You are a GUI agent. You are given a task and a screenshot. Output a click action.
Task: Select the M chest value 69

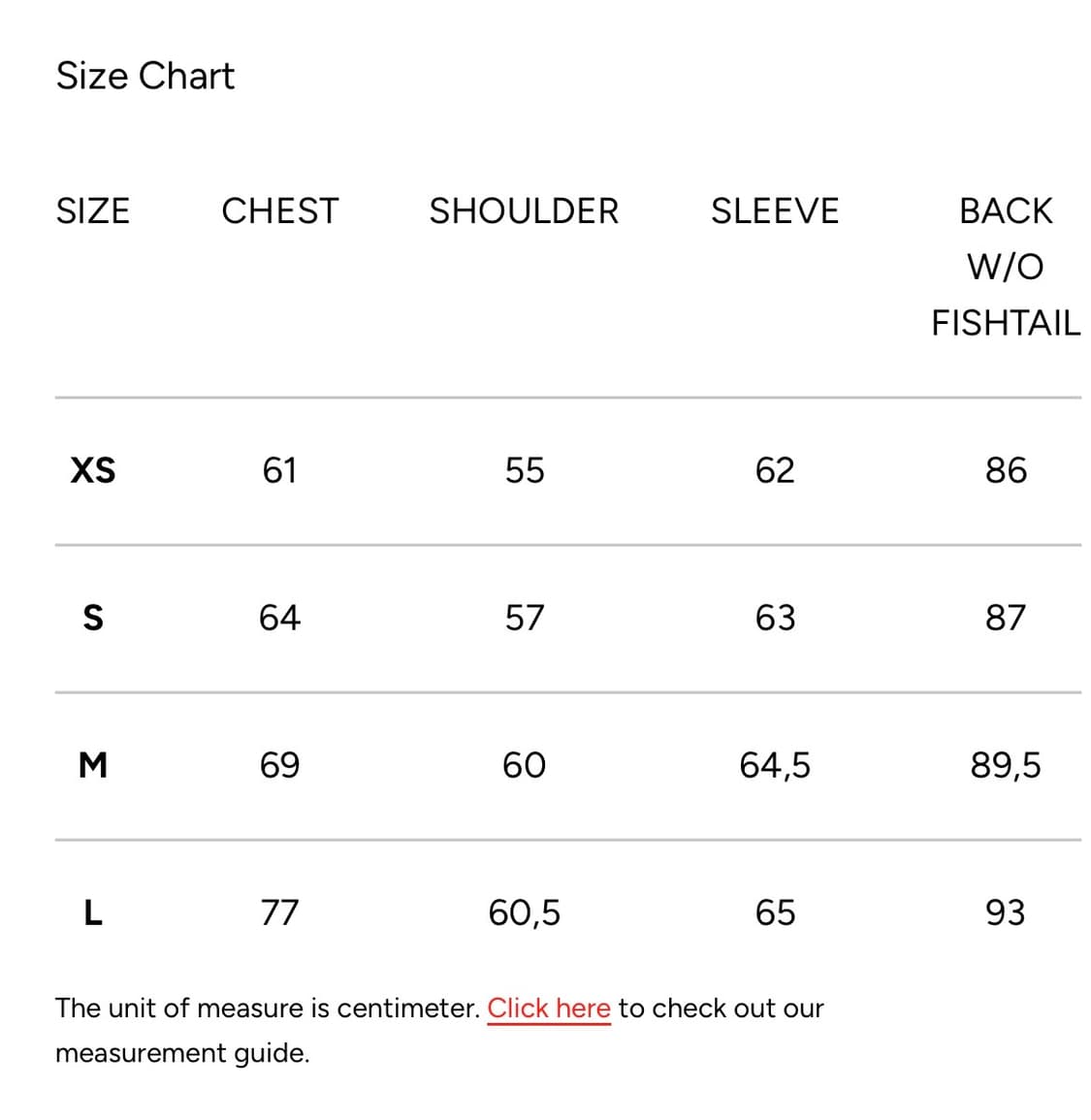[279, 765]
